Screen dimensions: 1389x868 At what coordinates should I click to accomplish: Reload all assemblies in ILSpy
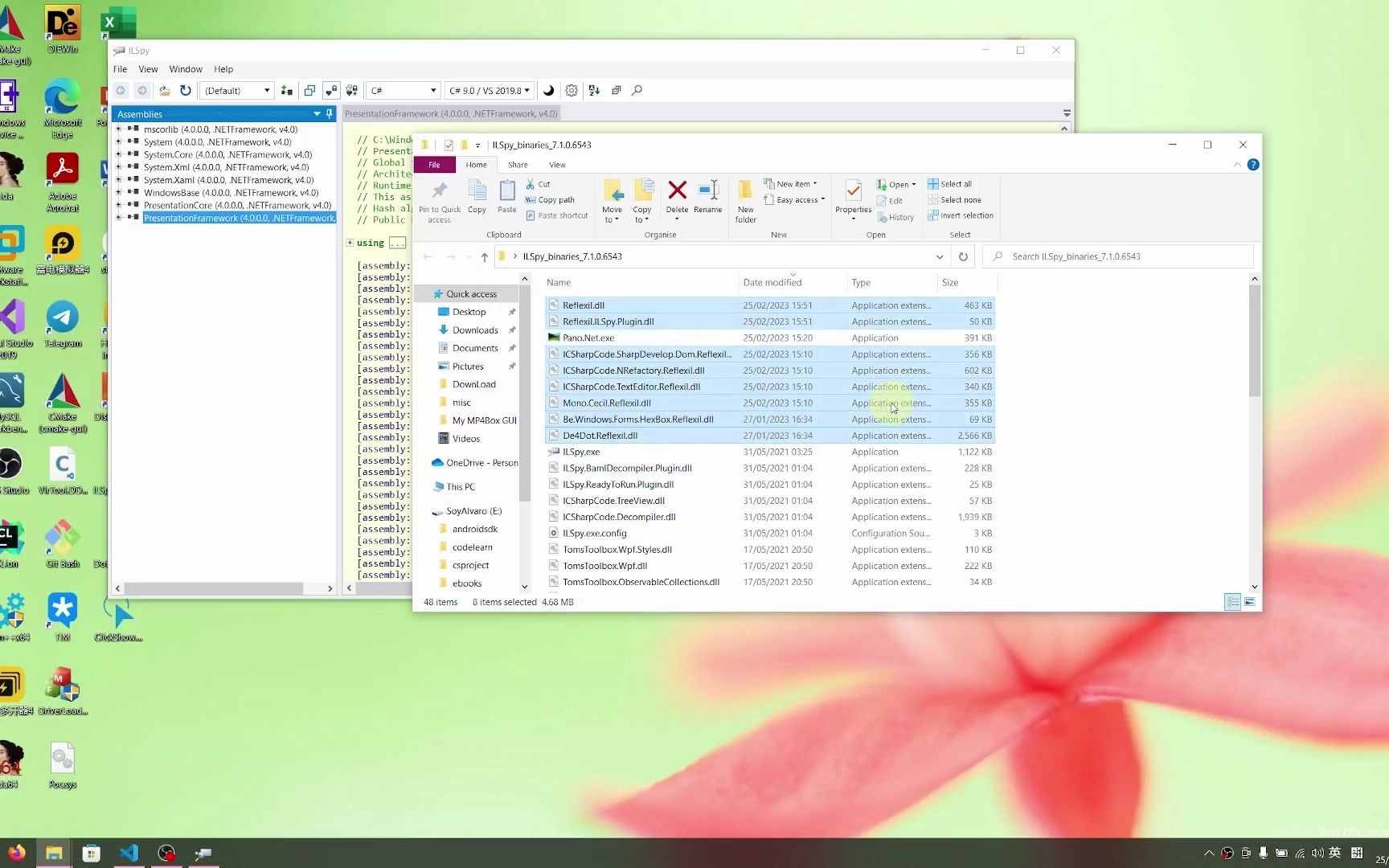click(x=186, y=91)
